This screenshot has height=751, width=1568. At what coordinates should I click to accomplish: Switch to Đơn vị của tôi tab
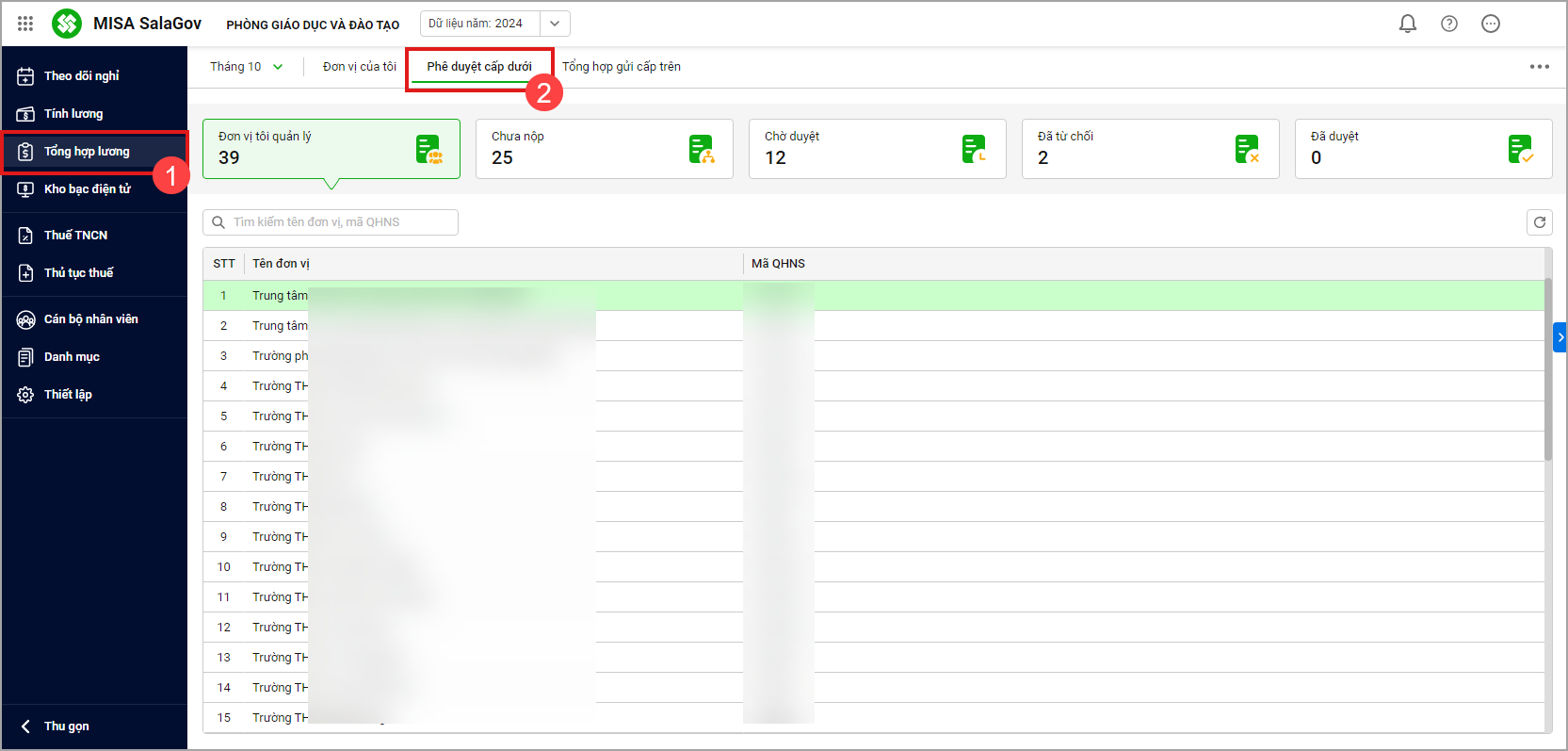point(359,67)
